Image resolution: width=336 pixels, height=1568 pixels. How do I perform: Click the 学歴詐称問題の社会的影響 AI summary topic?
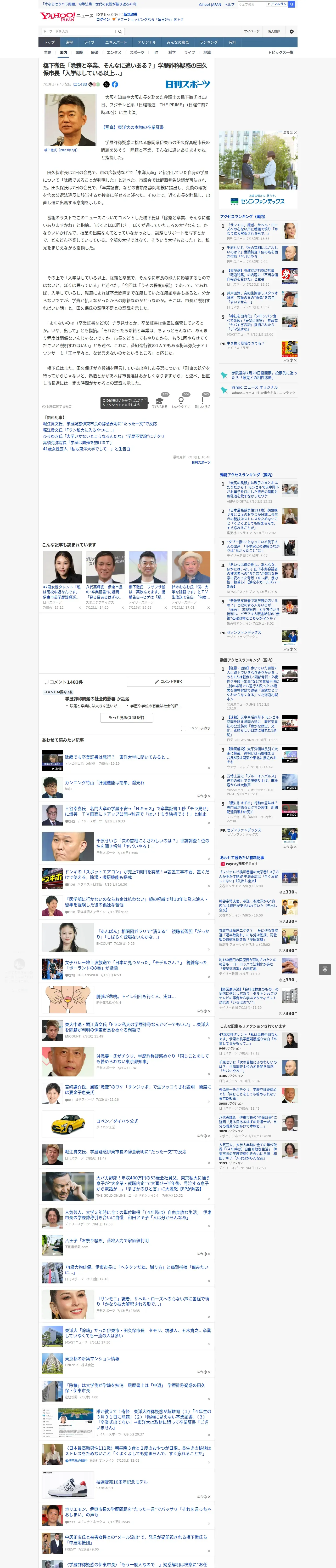pyautogui.click(x=90, y=699)
